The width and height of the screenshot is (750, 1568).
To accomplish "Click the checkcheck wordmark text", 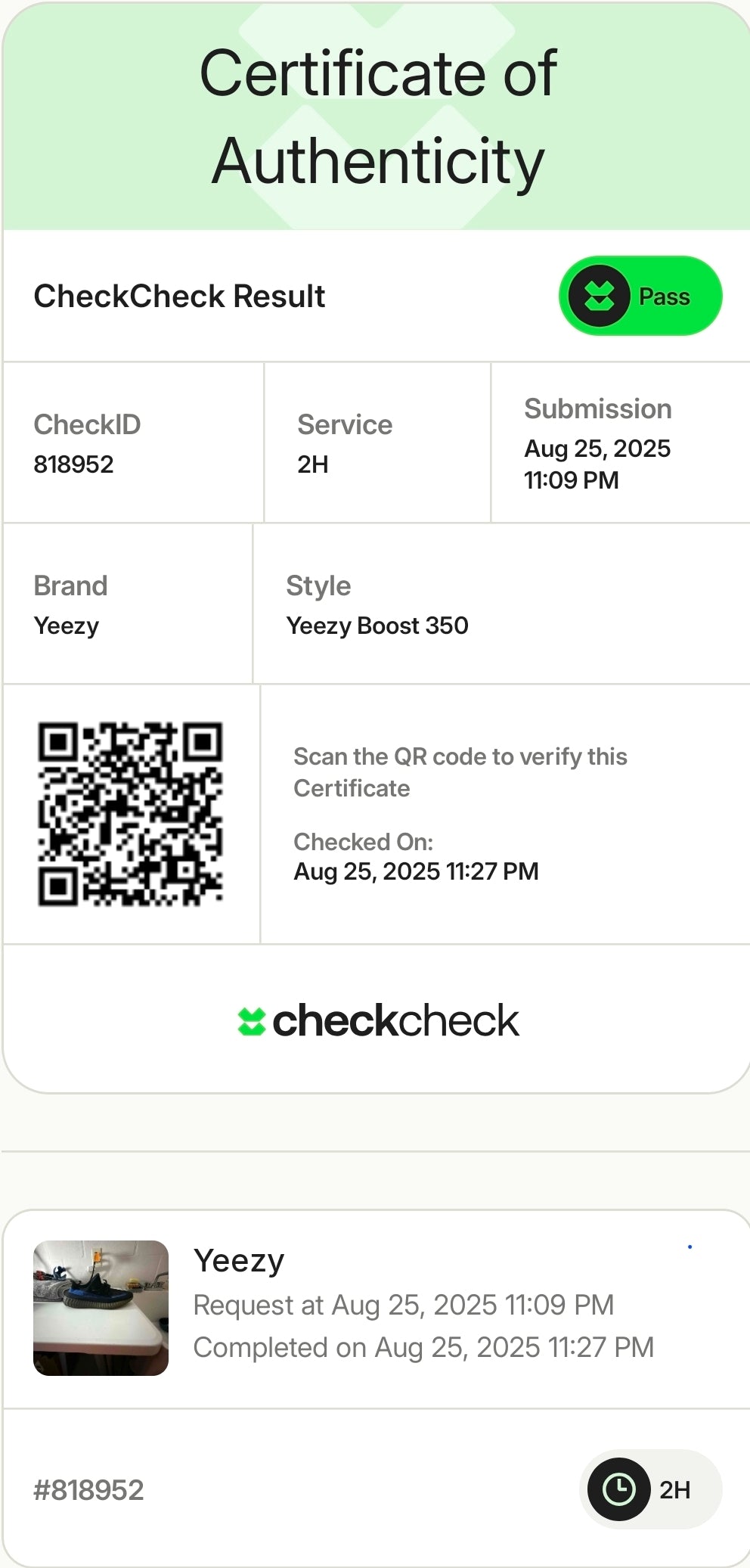I will point(395,1021).
